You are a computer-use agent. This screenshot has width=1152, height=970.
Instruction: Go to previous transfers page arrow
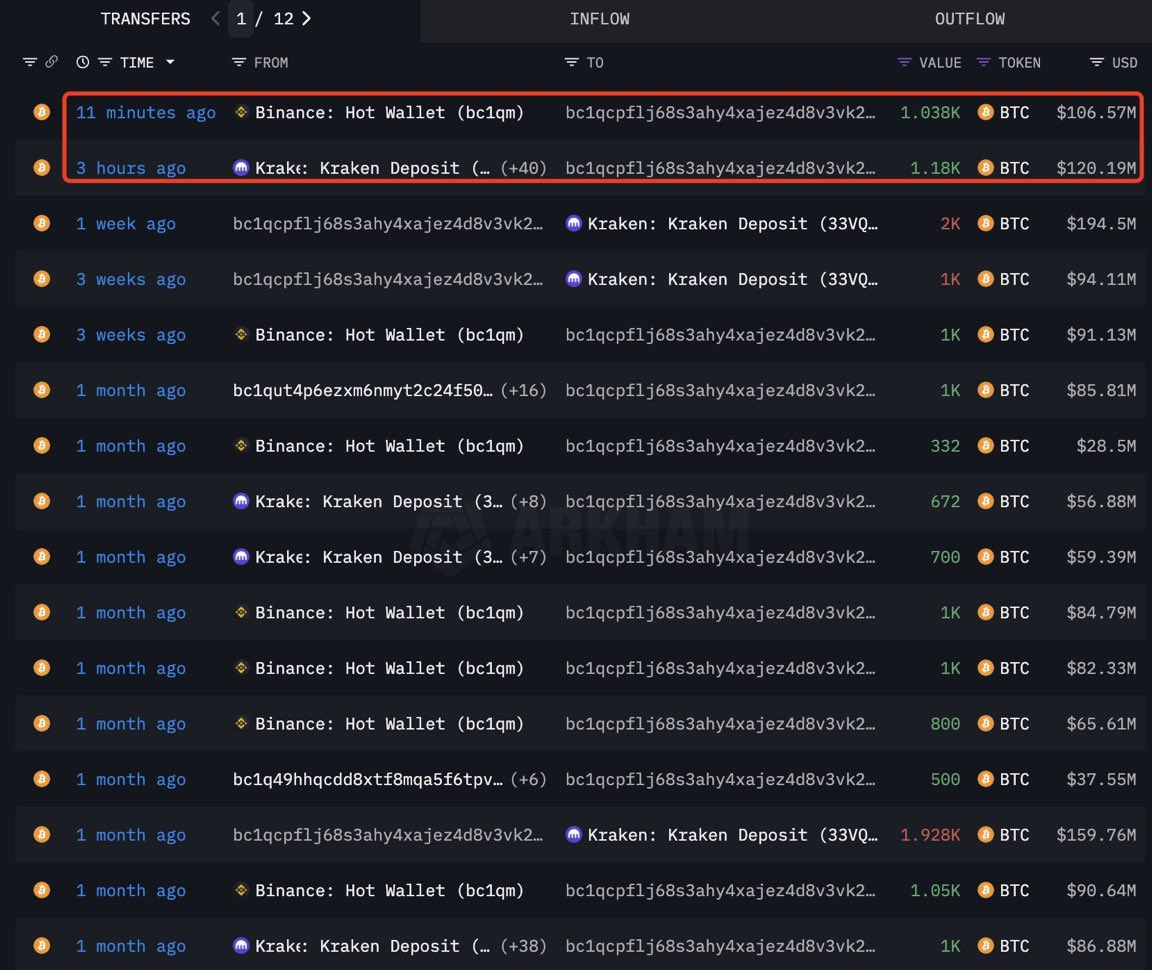[215, 18]
